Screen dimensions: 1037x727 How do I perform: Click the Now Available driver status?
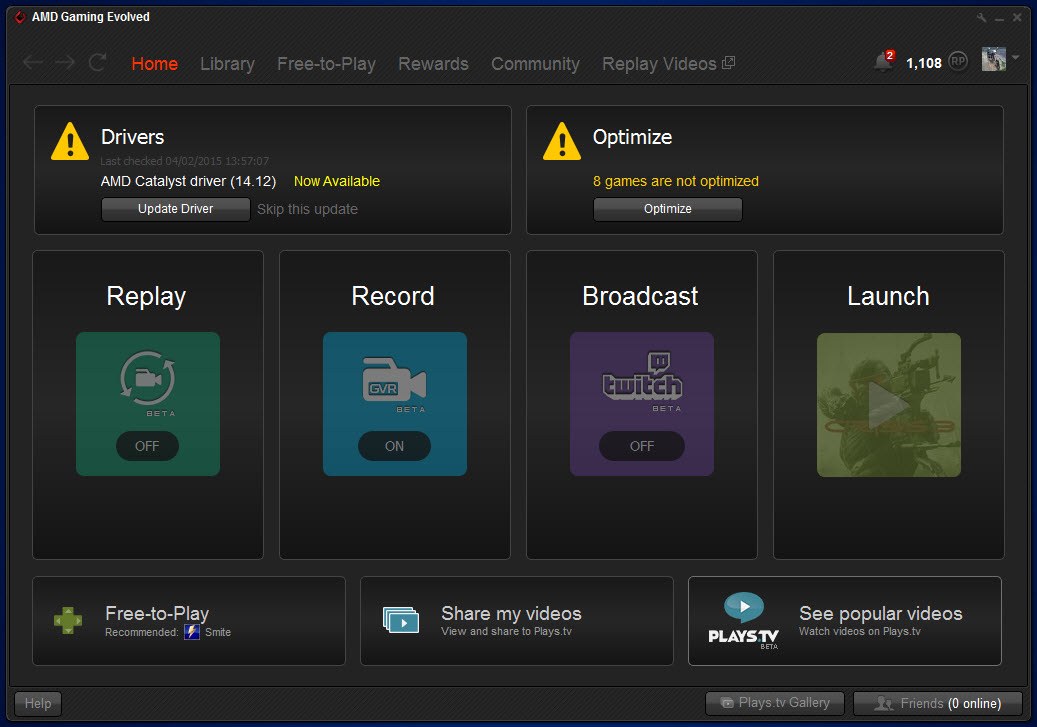(x=337, y=181)
